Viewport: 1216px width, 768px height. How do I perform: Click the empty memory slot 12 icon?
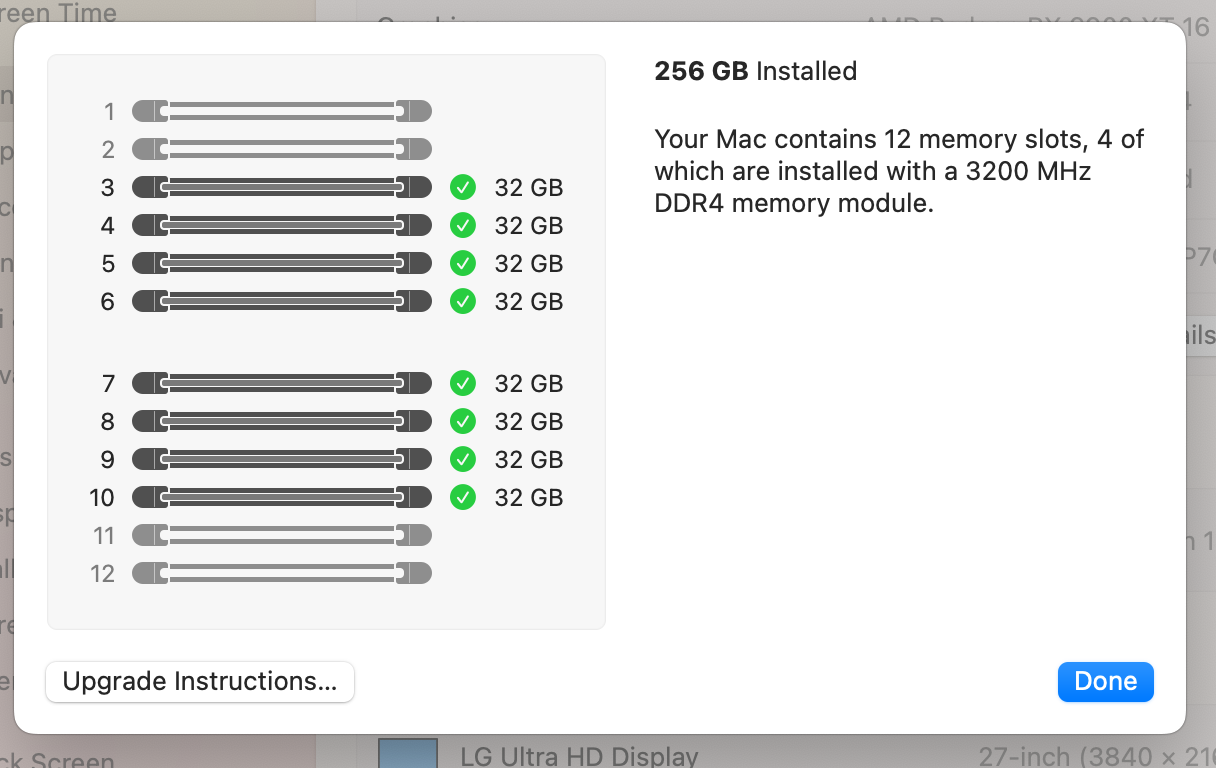pyautogui.click(x=281, y=573)
